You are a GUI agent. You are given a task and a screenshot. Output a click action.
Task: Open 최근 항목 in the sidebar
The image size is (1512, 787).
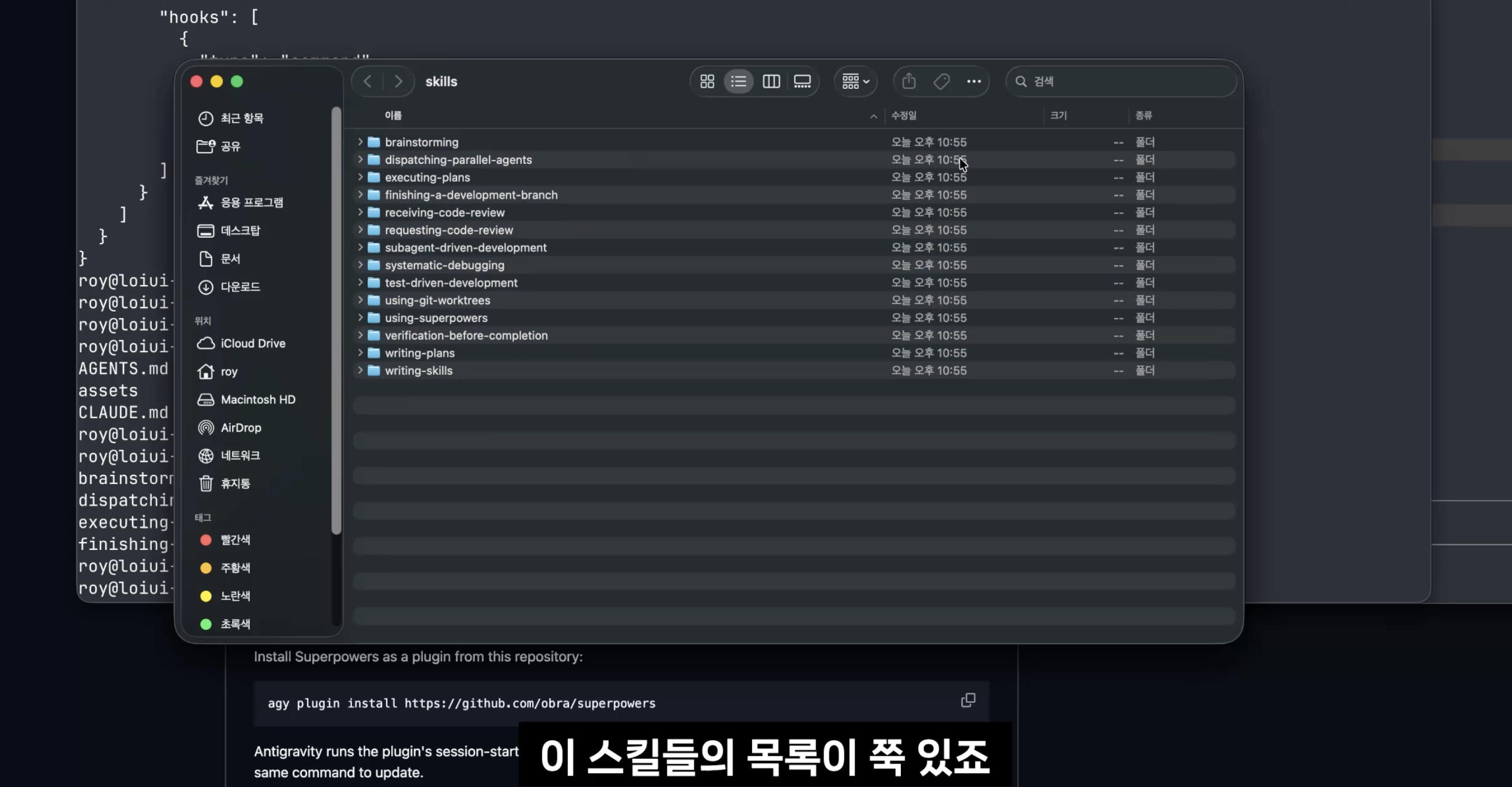[231, 118]
